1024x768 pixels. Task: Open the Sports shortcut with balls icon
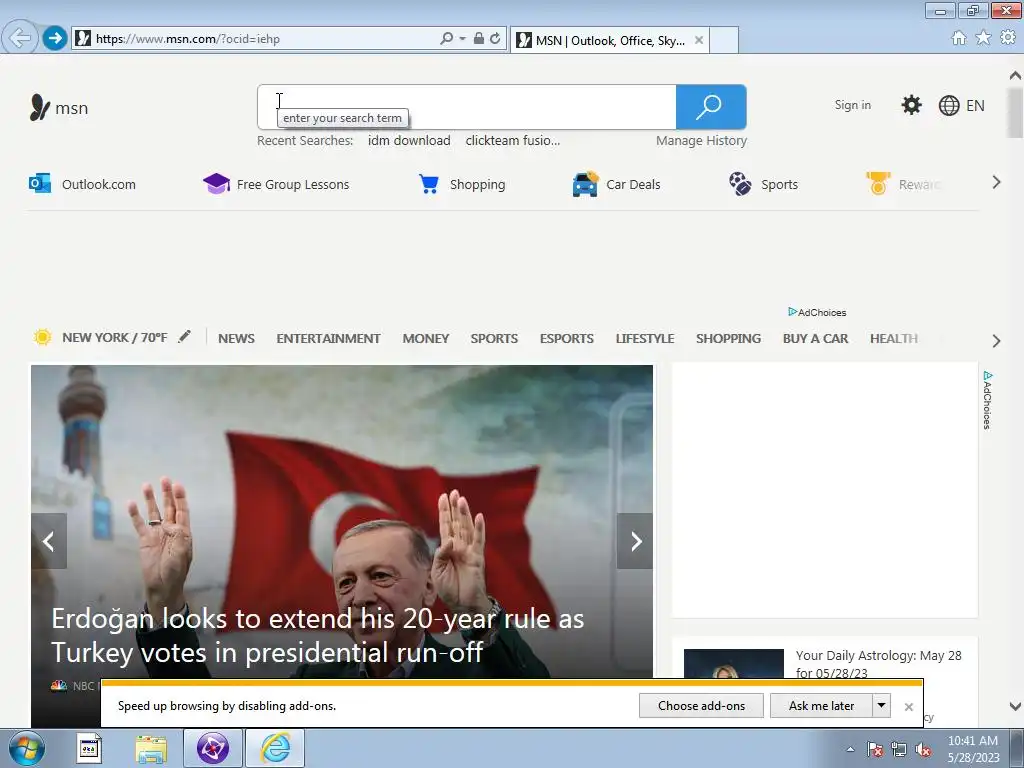763,184
